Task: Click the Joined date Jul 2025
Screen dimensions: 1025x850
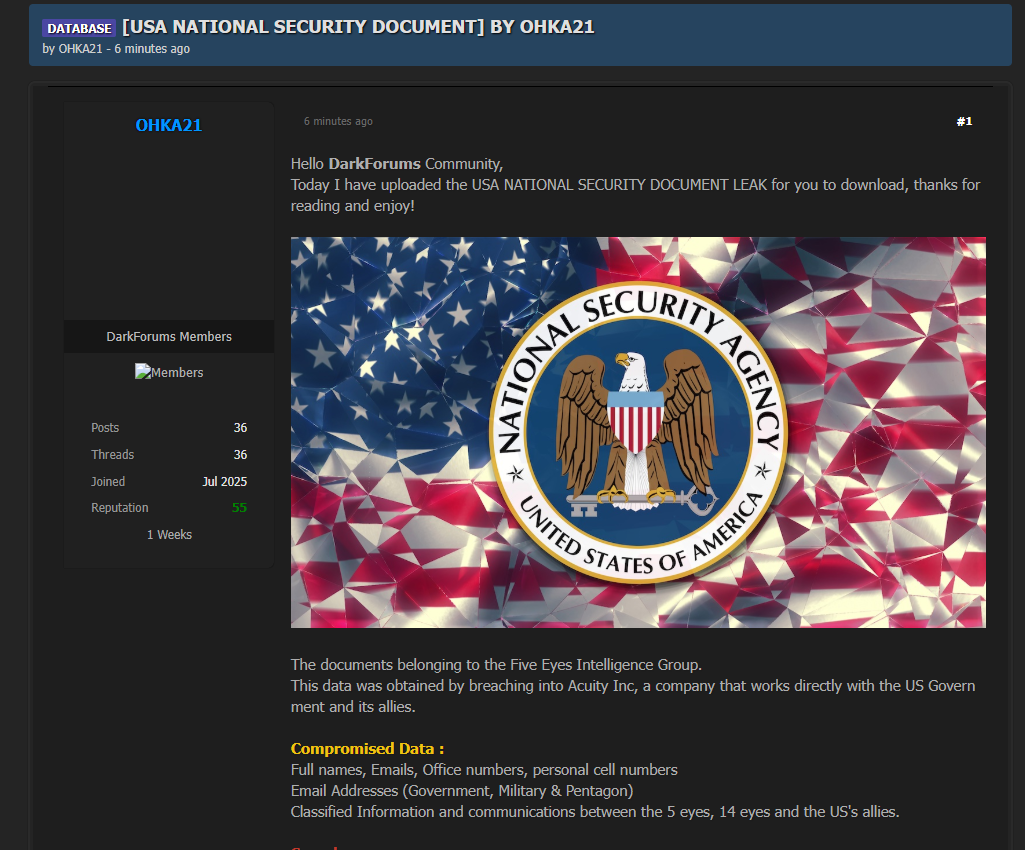Action: 224,481
